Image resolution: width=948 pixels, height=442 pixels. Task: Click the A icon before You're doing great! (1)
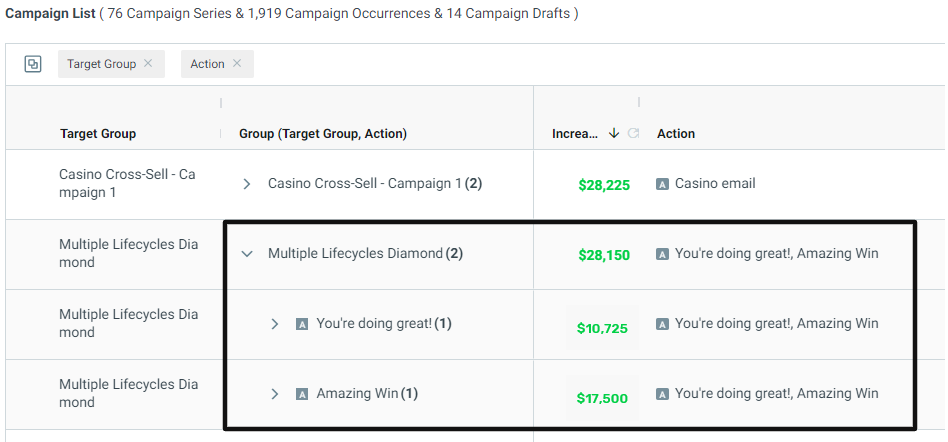click(302, 324)
